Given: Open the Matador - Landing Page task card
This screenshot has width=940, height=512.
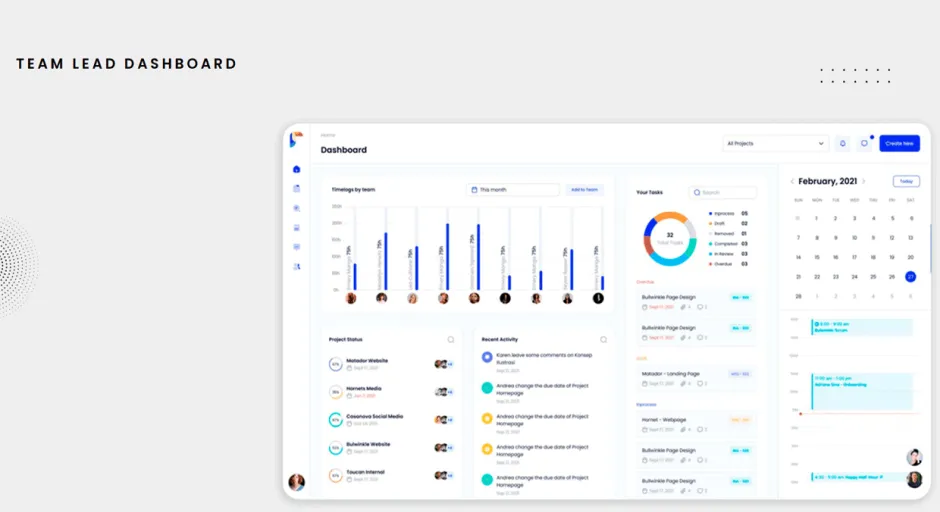Looking at the screenshot, I should coord(695,378).
